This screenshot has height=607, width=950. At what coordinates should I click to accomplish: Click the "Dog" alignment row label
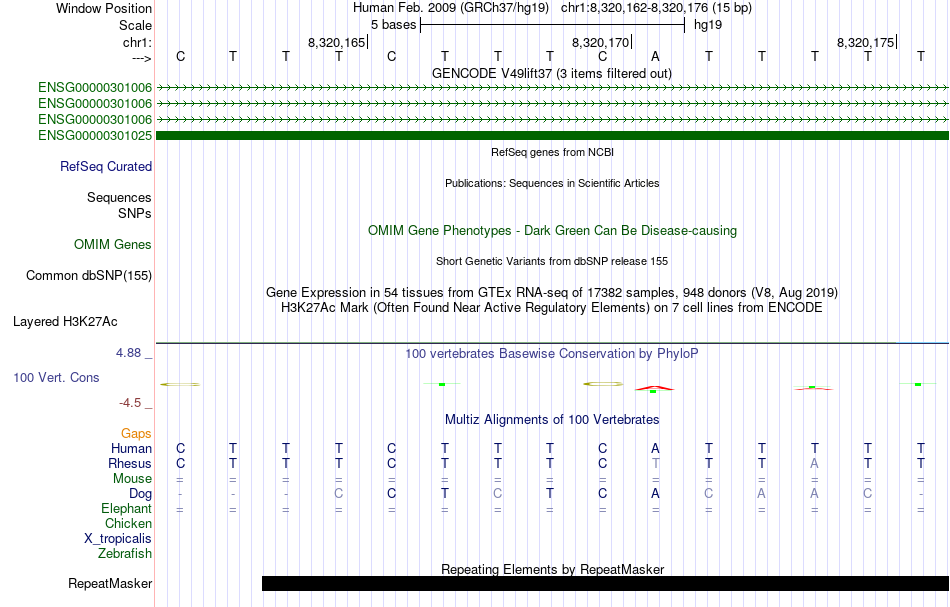(141, 494)
